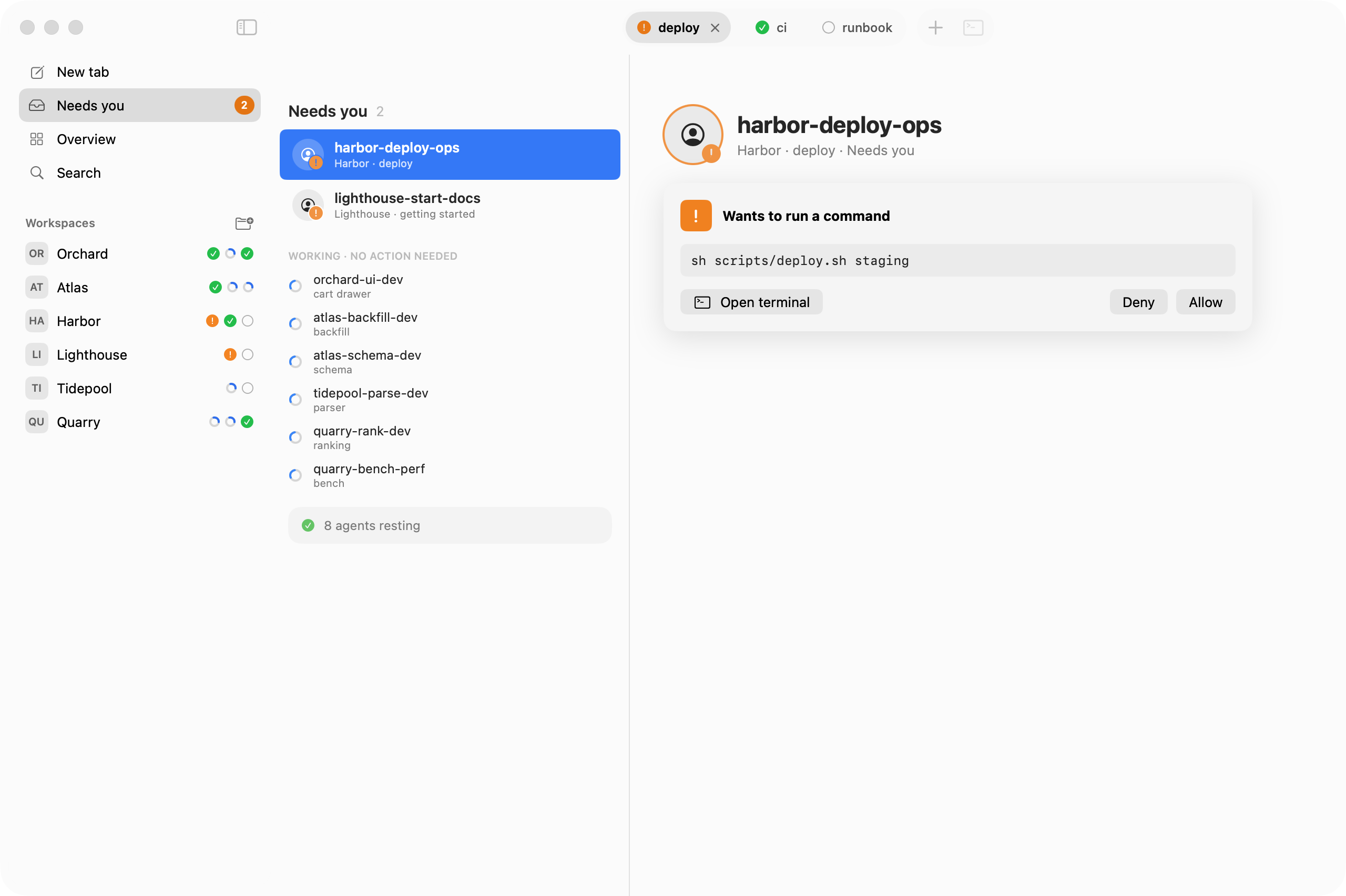Image resolution: width=1346 pixels, height=896 pixels.
Task: Toggle the sidebar panel icon
Action: (x=246, y=27)
